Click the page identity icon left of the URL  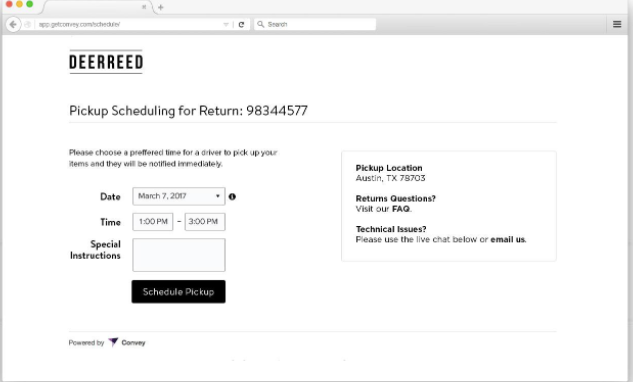[27, 25]
